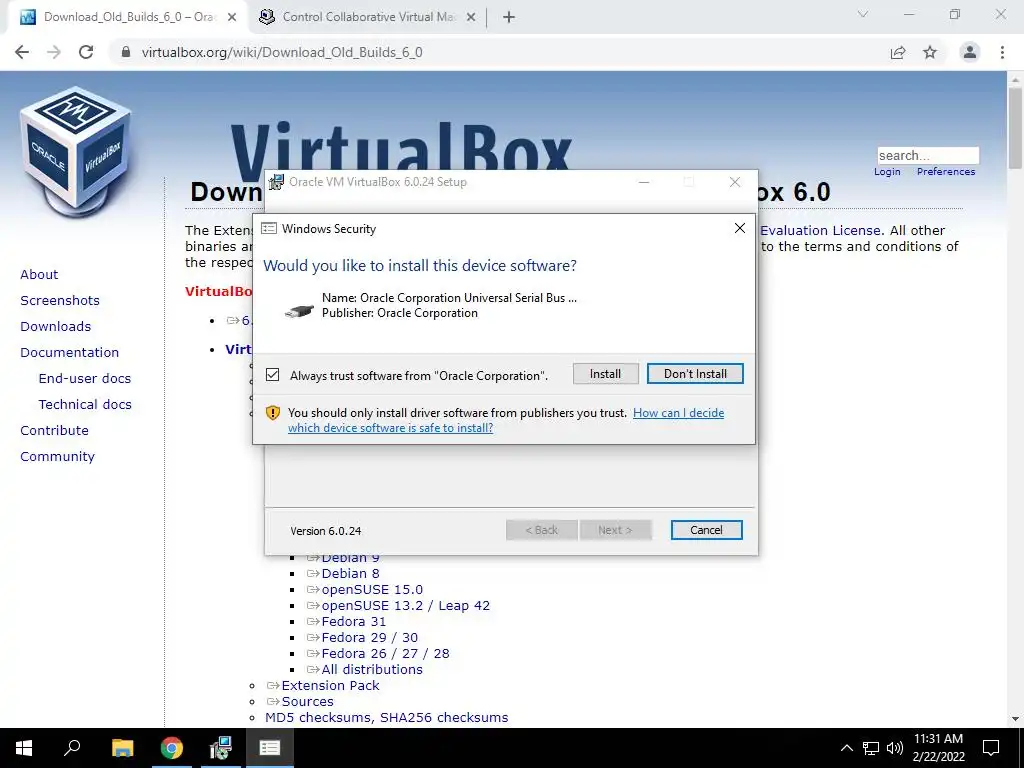Open taskbar search magnifier
The image size is (1024, 768).
[x=72, y=748]
